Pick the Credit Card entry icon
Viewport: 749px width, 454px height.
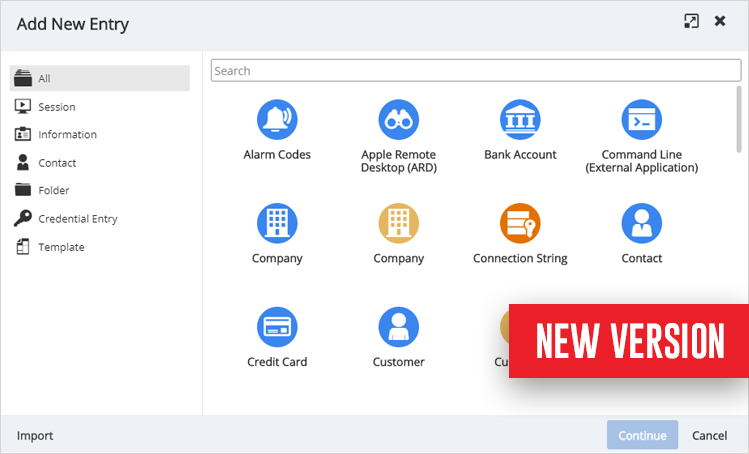[x=277, y=328]
